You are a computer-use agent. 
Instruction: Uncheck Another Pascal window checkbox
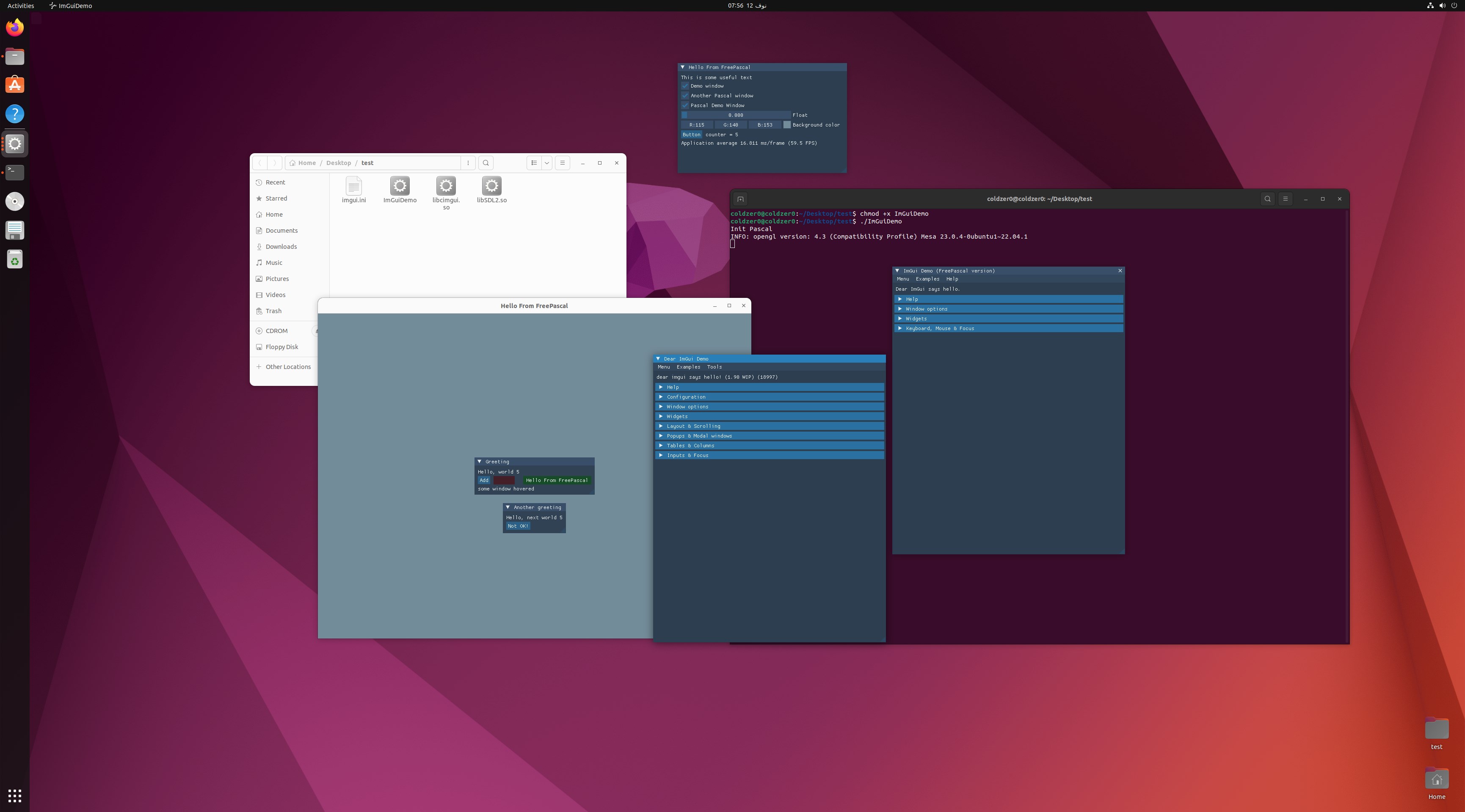click(685, 96)
